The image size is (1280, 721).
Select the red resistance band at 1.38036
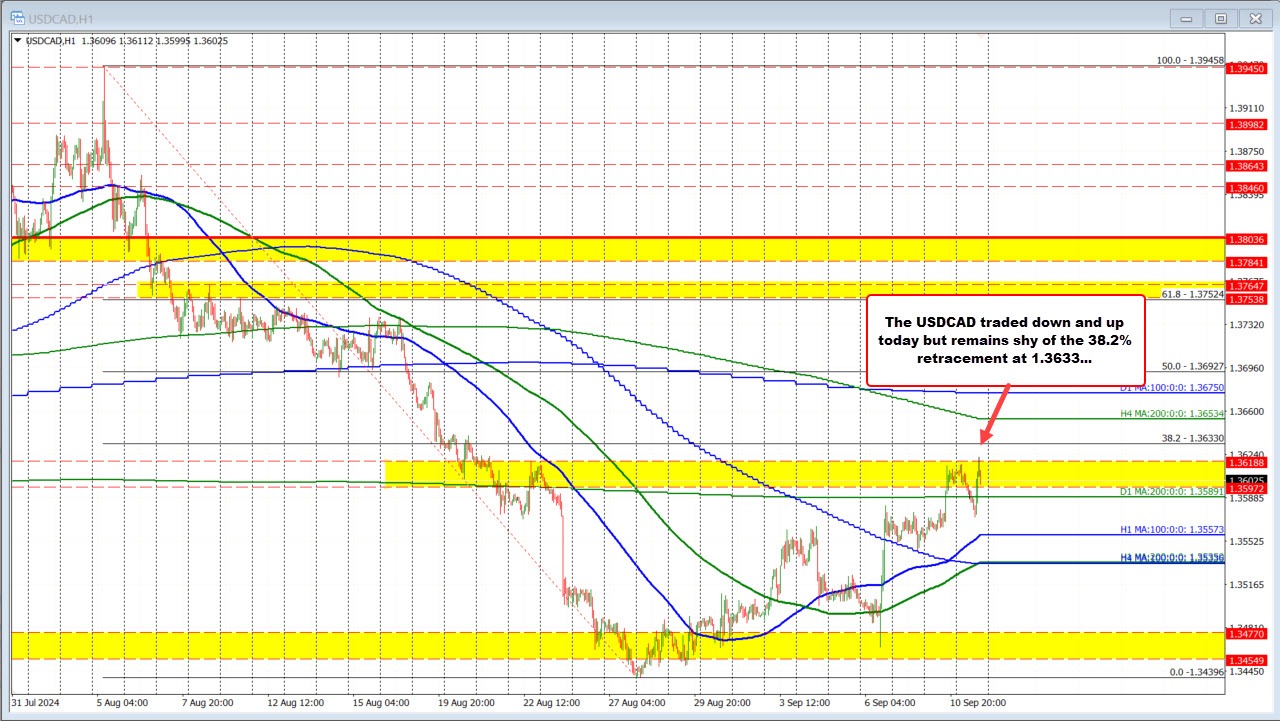(x=600, y=240)
